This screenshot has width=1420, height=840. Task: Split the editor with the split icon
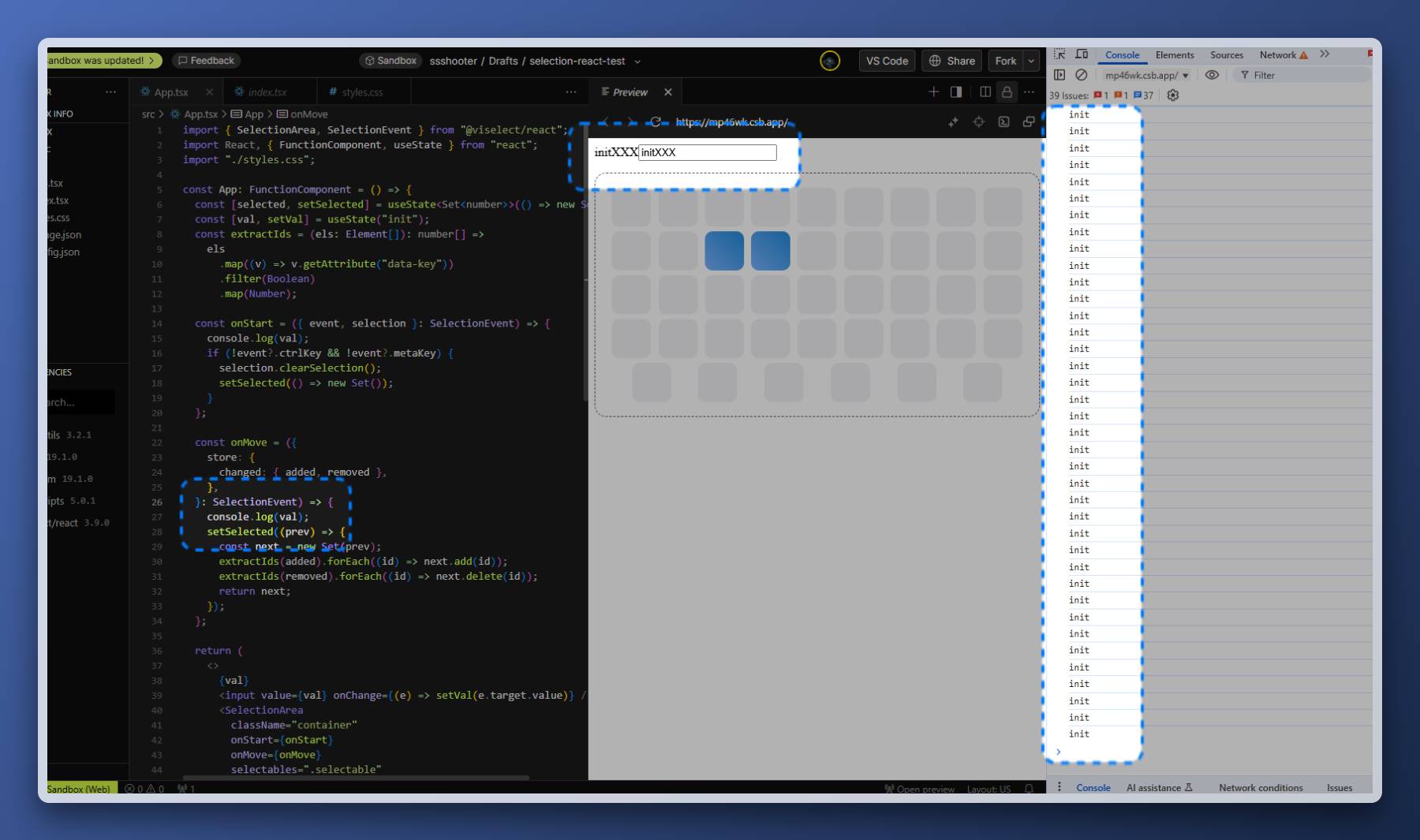coord(985,92)
